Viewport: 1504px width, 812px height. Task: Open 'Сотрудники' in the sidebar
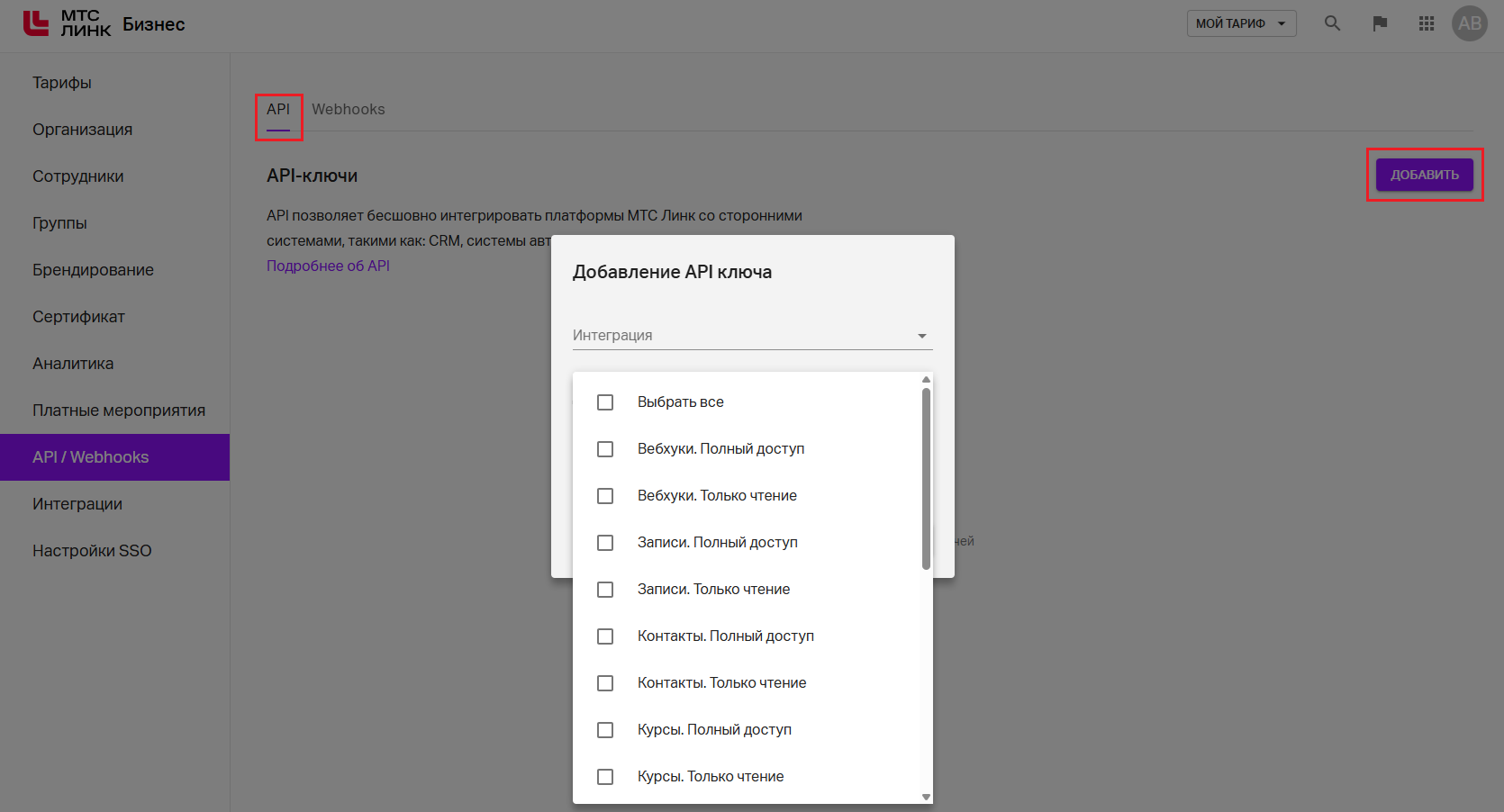(78, 176)
